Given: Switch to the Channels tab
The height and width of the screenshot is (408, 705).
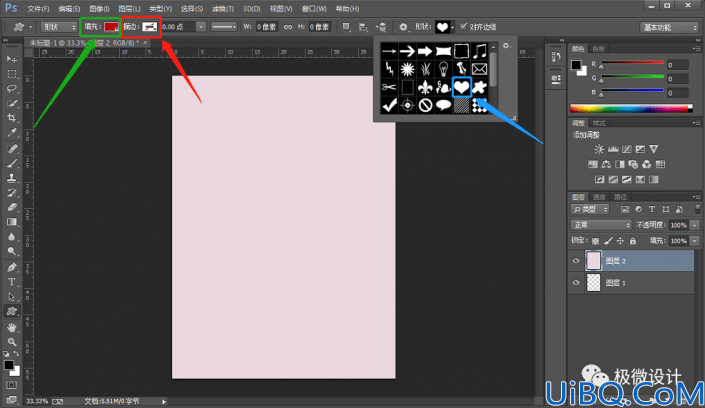Looking at the screenshot, I should point(599,197).
